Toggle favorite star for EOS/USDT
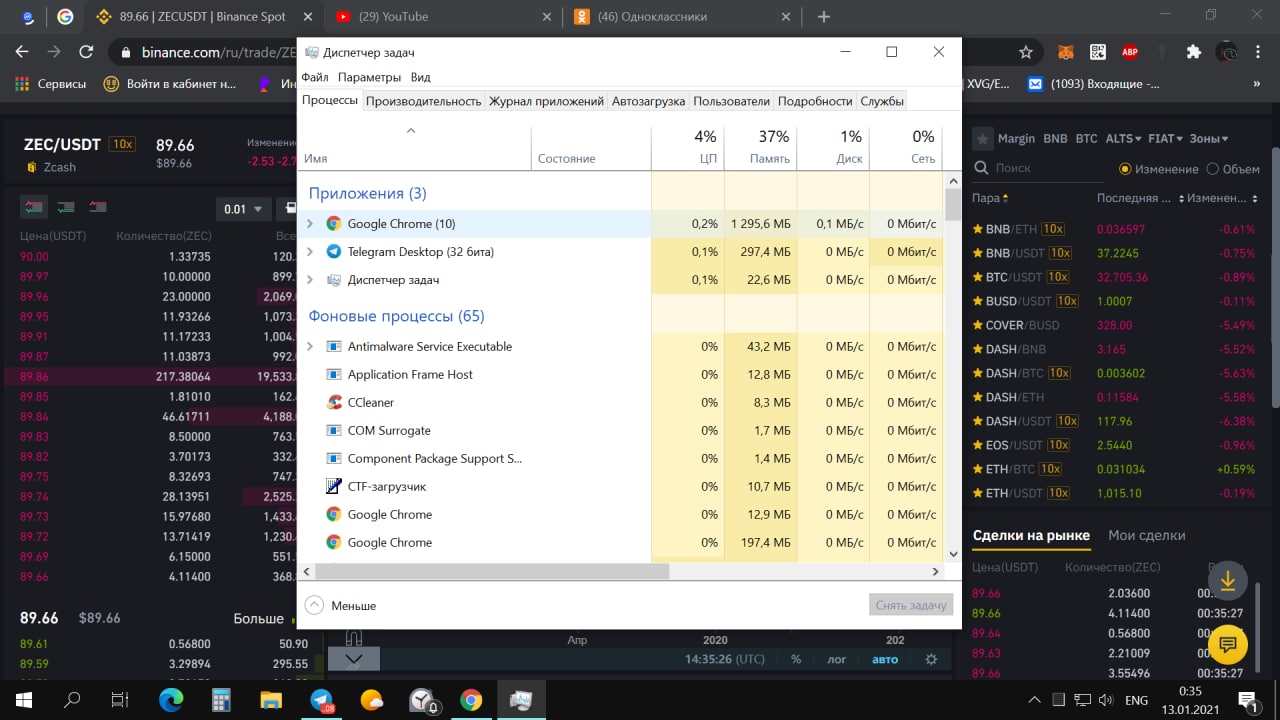Image resolution: width=1280 pixels, height=720 pixels. (978, 445)
